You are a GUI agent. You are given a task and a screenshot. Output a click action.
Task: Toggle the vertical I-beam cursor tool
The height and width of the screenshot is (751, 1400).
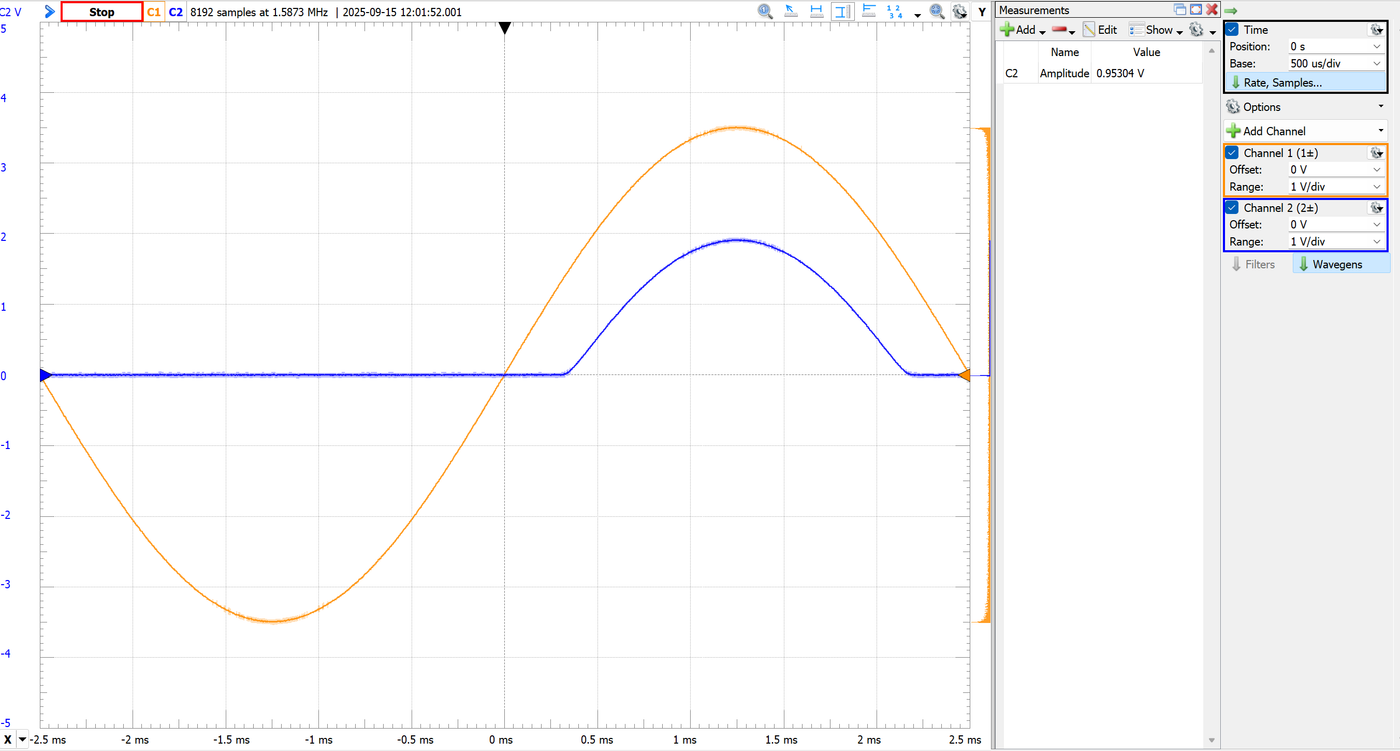coord(842,11)
